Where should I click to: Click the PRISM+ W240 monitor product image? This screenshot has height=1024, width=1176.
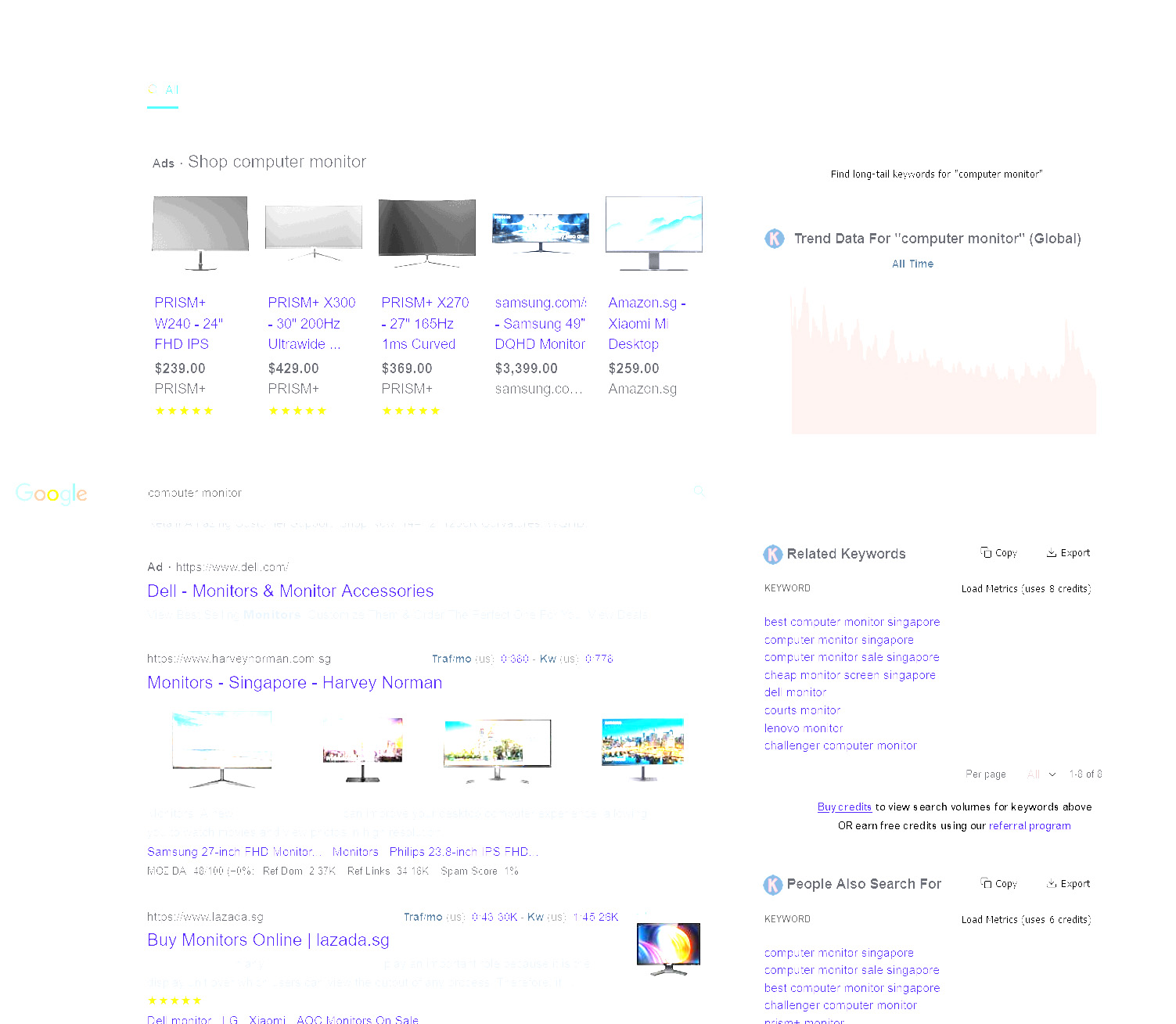(x=201, y=233)
